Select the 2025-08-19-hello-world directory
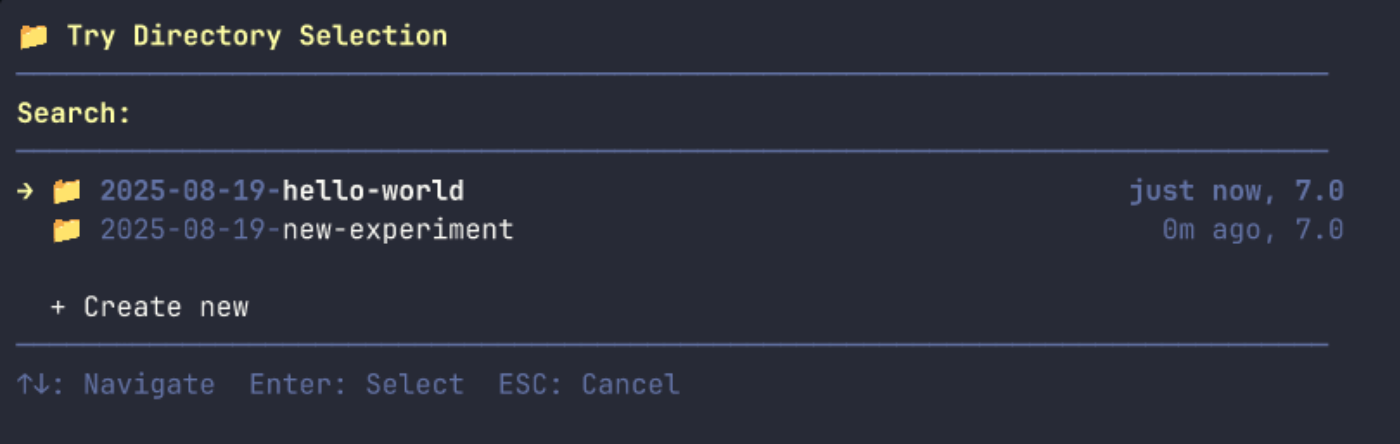This screenshot has width=1400, height=444. click(x=281, y=190)
